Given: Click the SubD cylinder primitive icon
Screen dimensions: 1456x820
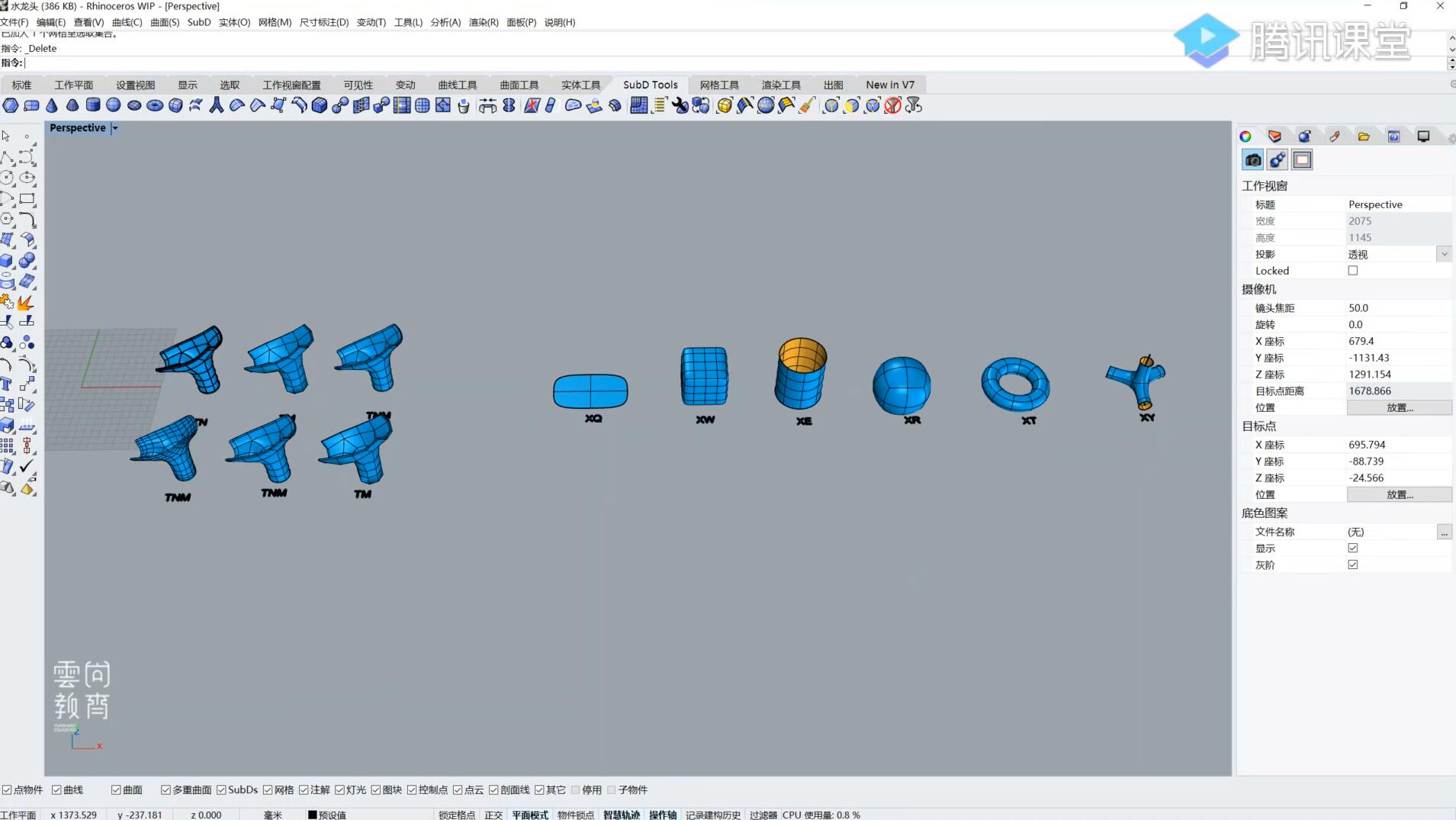Looking at the screenshot, I should pyautogui.click(x=93, y=105).
